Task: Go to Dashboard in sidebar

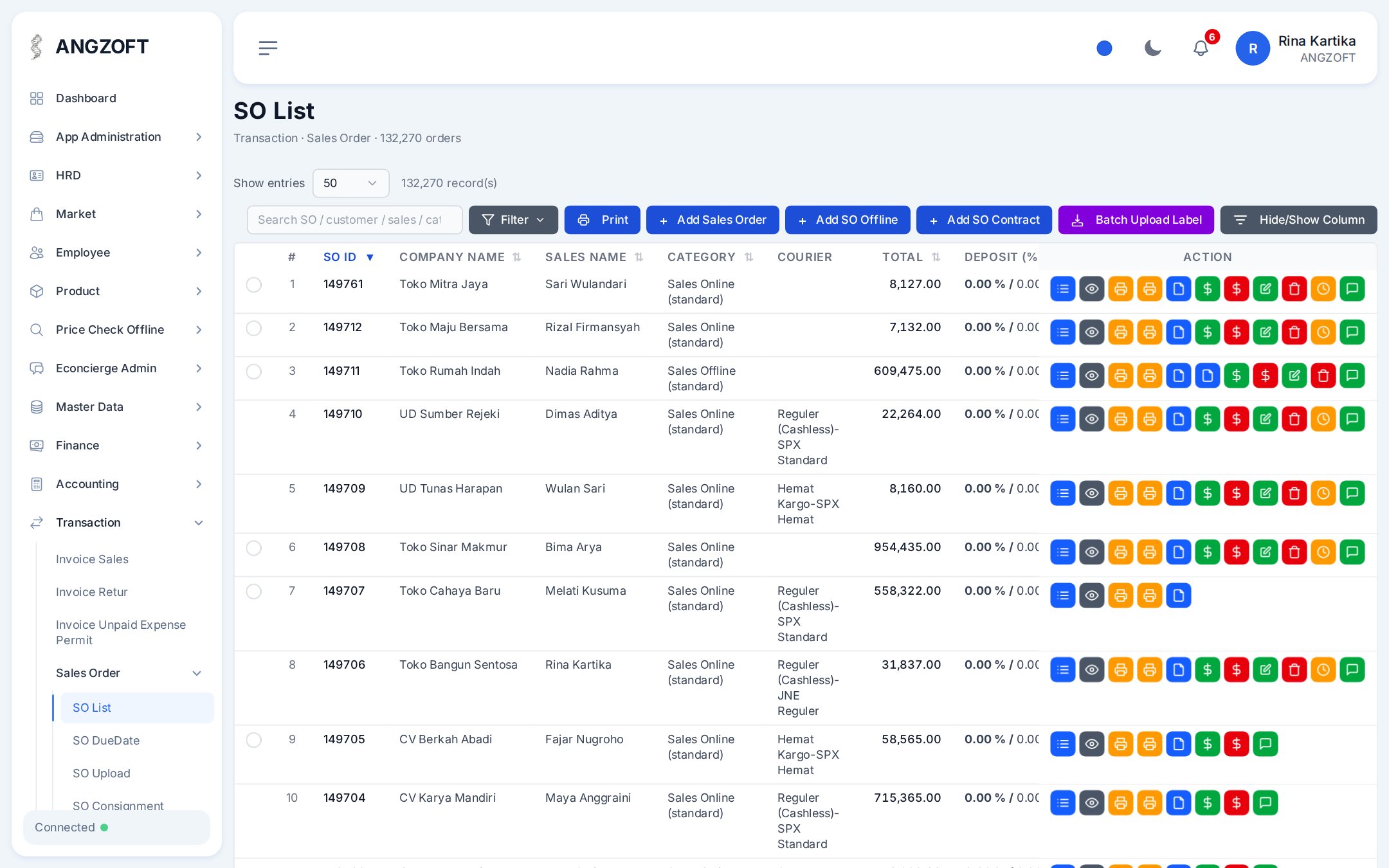Action: (x=116, y=98)
